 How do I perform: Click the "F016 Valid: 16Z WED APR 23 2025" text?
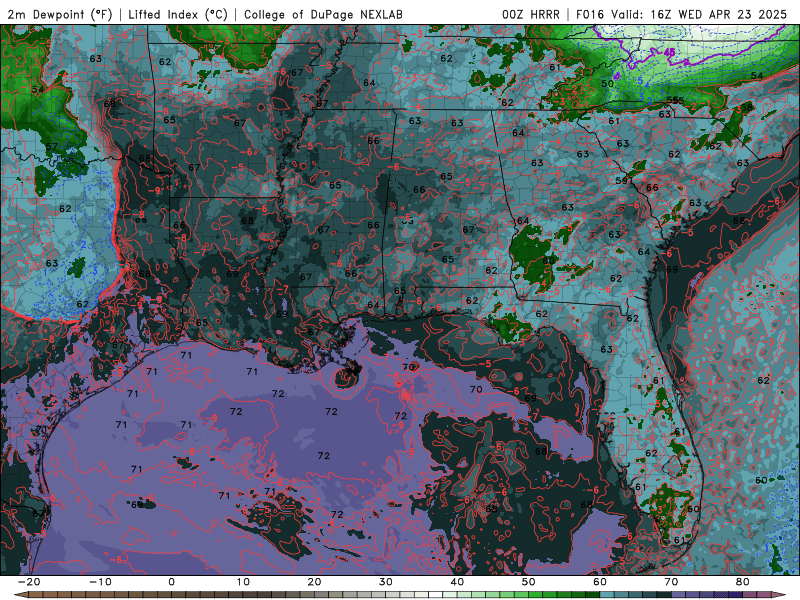pos(681,14)
